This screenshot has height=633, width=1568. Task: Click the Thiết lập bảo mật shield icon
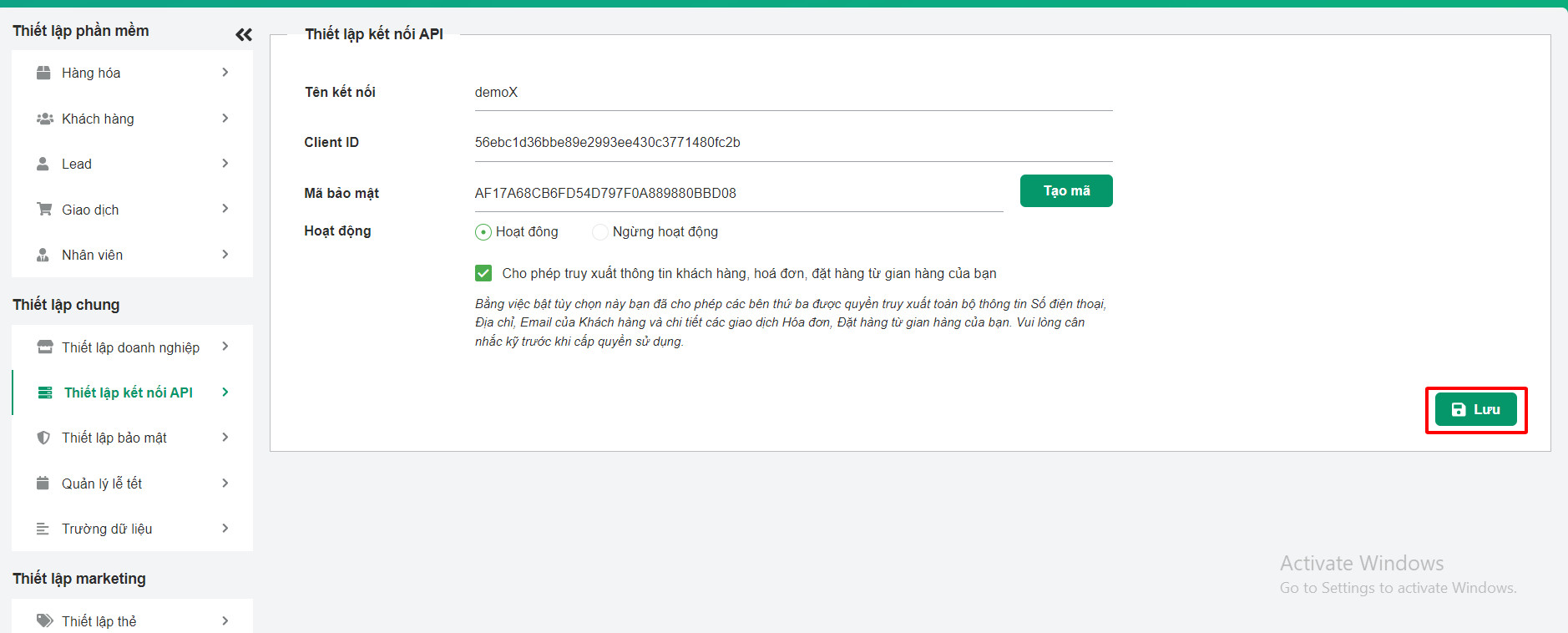[43, 438]
